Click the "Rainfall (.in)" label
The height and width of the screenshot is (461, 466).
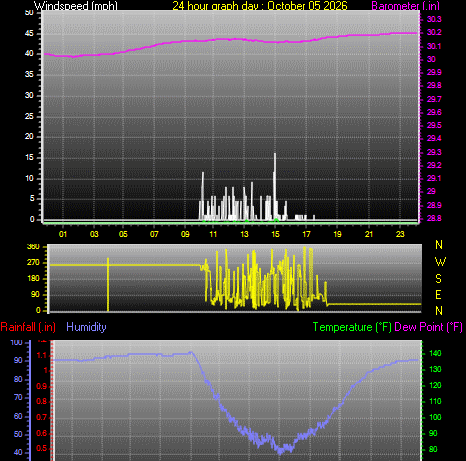[x=28, y=327]
